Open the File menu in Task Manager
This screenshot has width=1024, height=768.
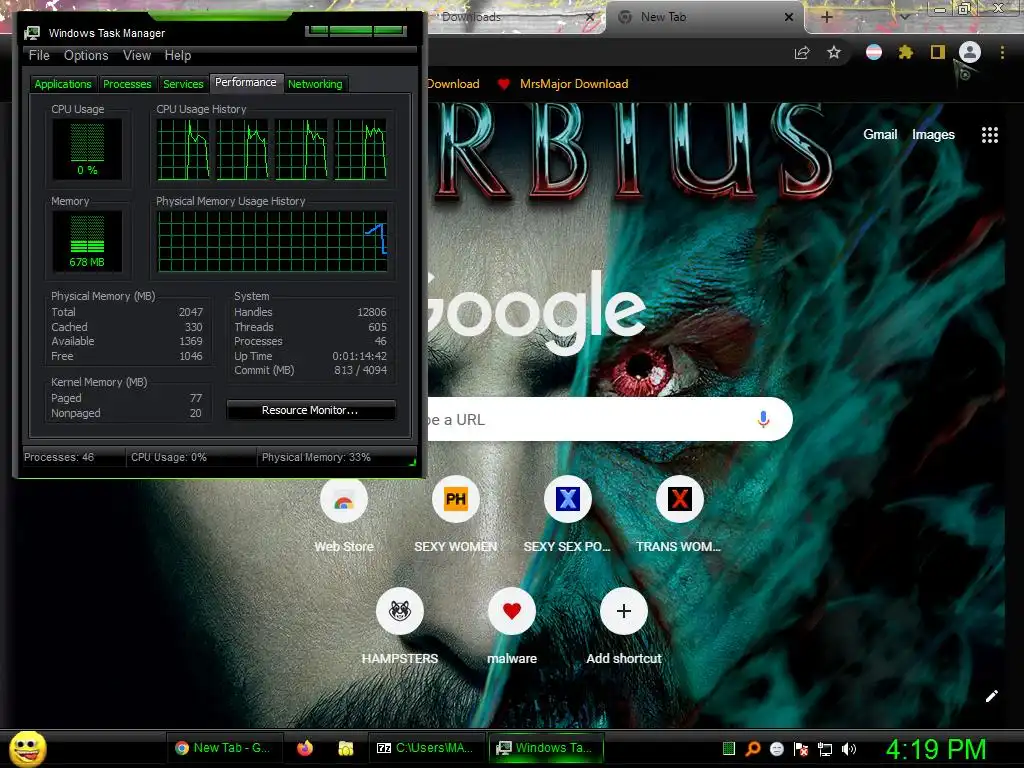click(39, 56)
